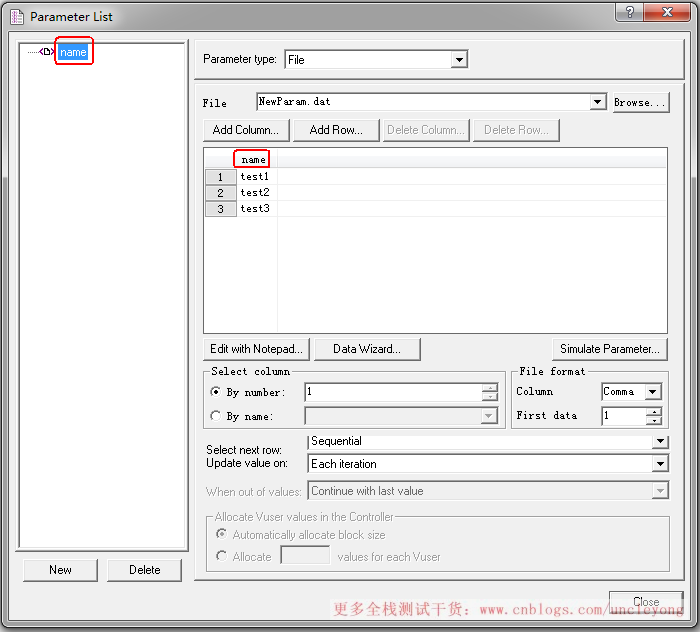
Task: Open Edit with Notepad...
Action: point(256,349)
